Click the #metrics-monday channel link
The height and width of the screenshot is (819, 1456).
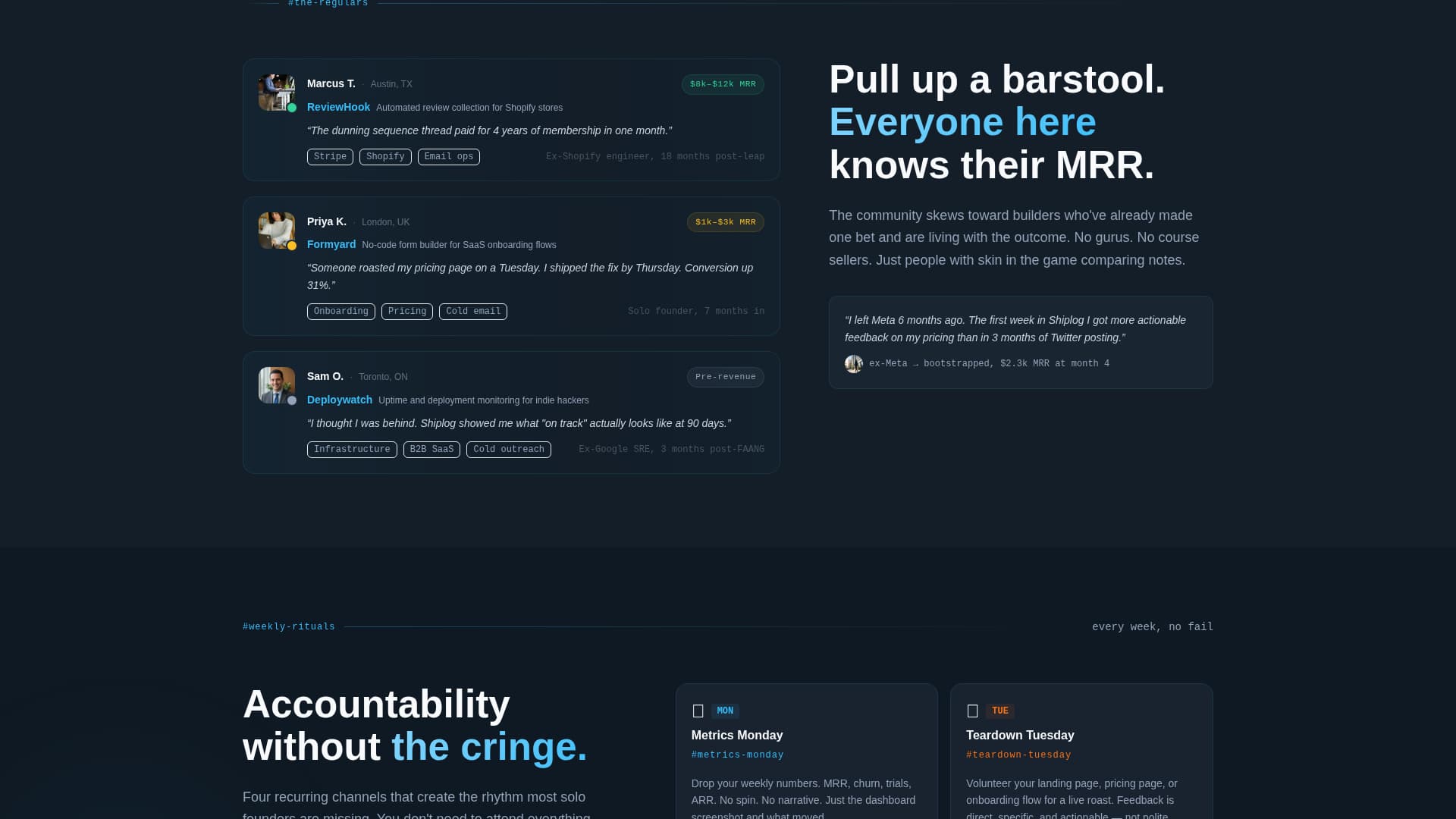click(x=738, y=755)
